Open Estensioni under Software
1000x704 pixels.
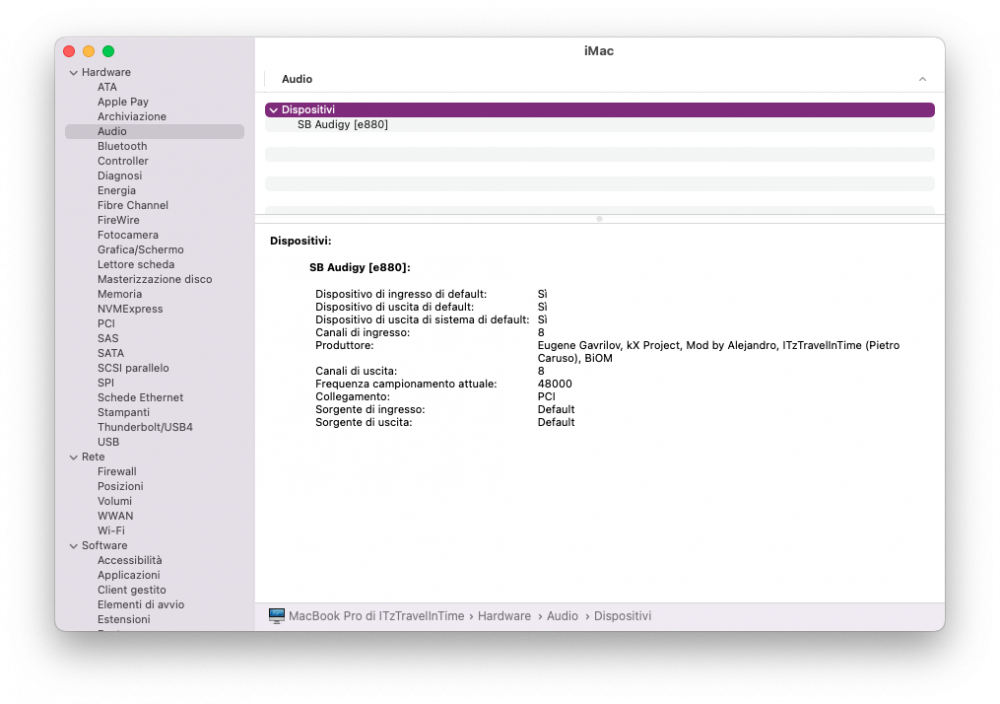[124, 619]
